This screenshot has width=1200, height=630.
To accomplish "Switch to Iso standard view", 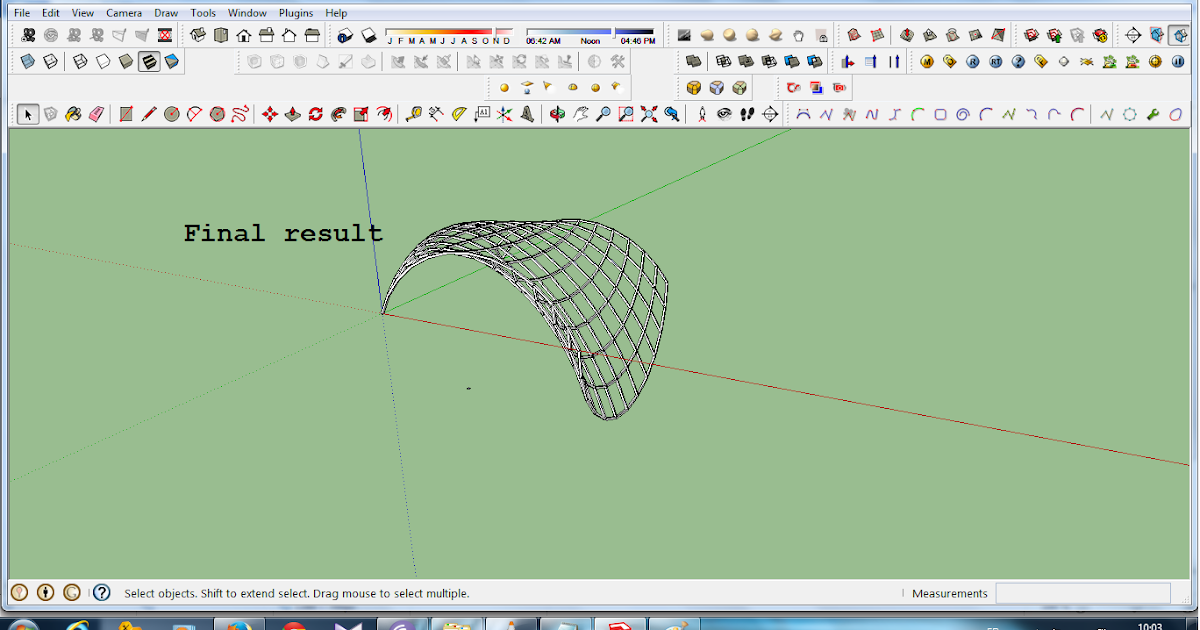I will pos(198,36).
